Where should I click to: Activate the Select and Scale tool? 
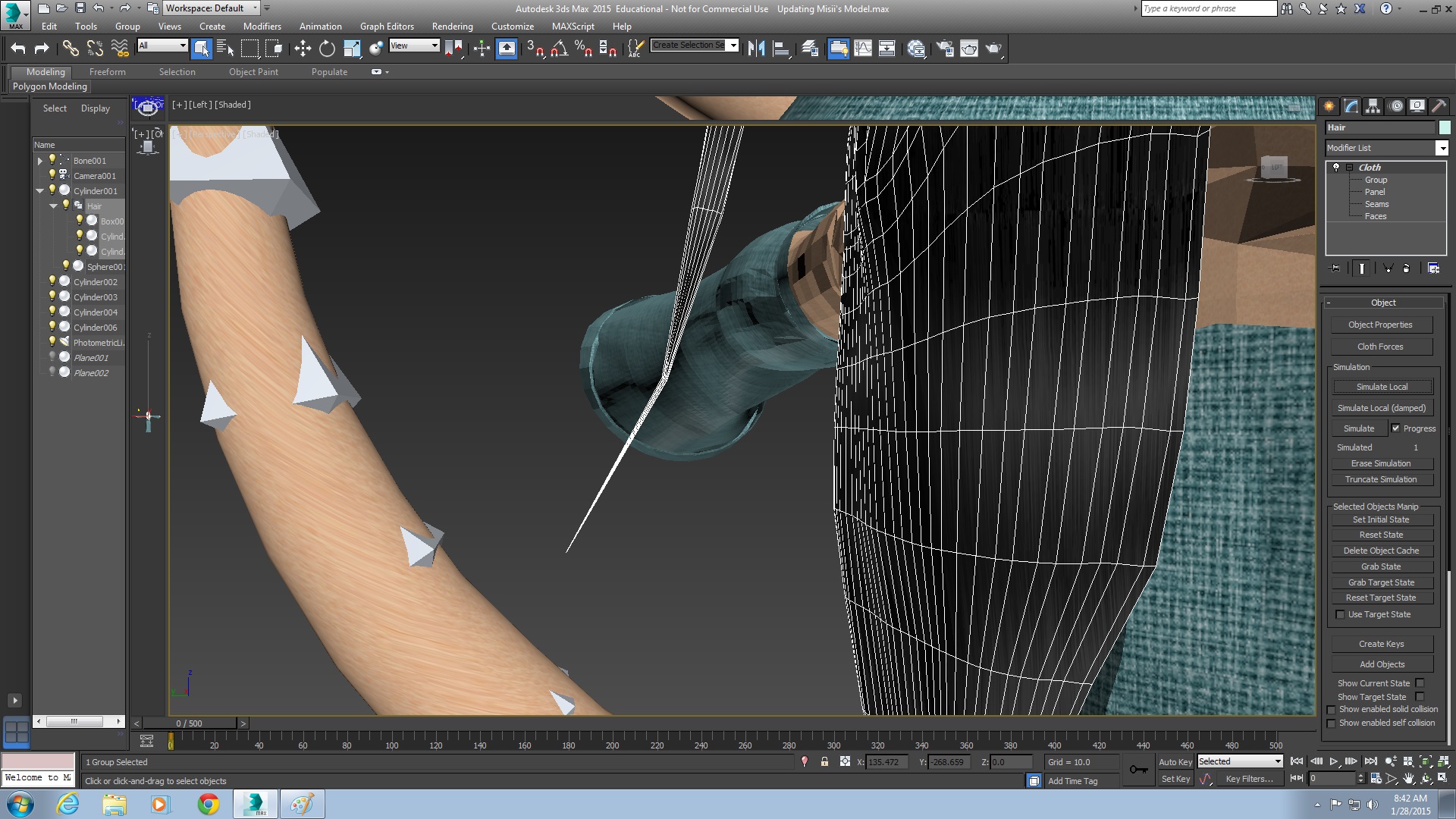pos(352,49)
